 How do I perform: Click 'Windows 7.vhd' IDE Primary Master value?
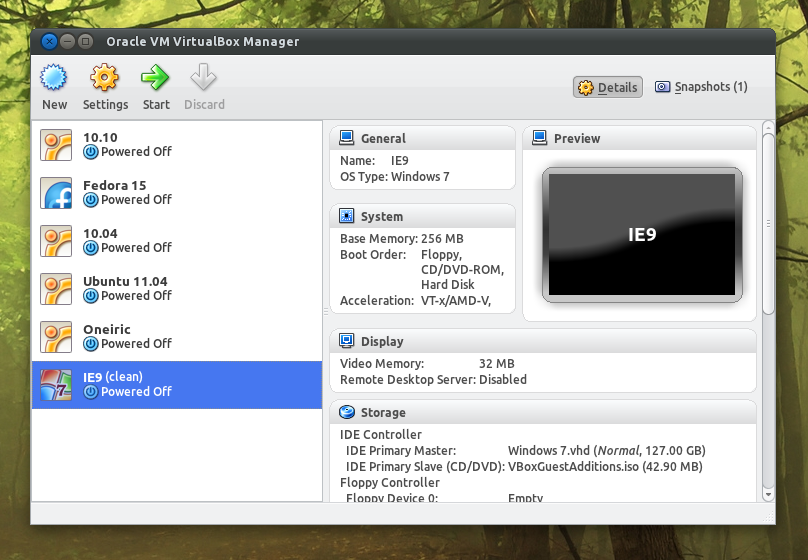click(x=607, y=451)
